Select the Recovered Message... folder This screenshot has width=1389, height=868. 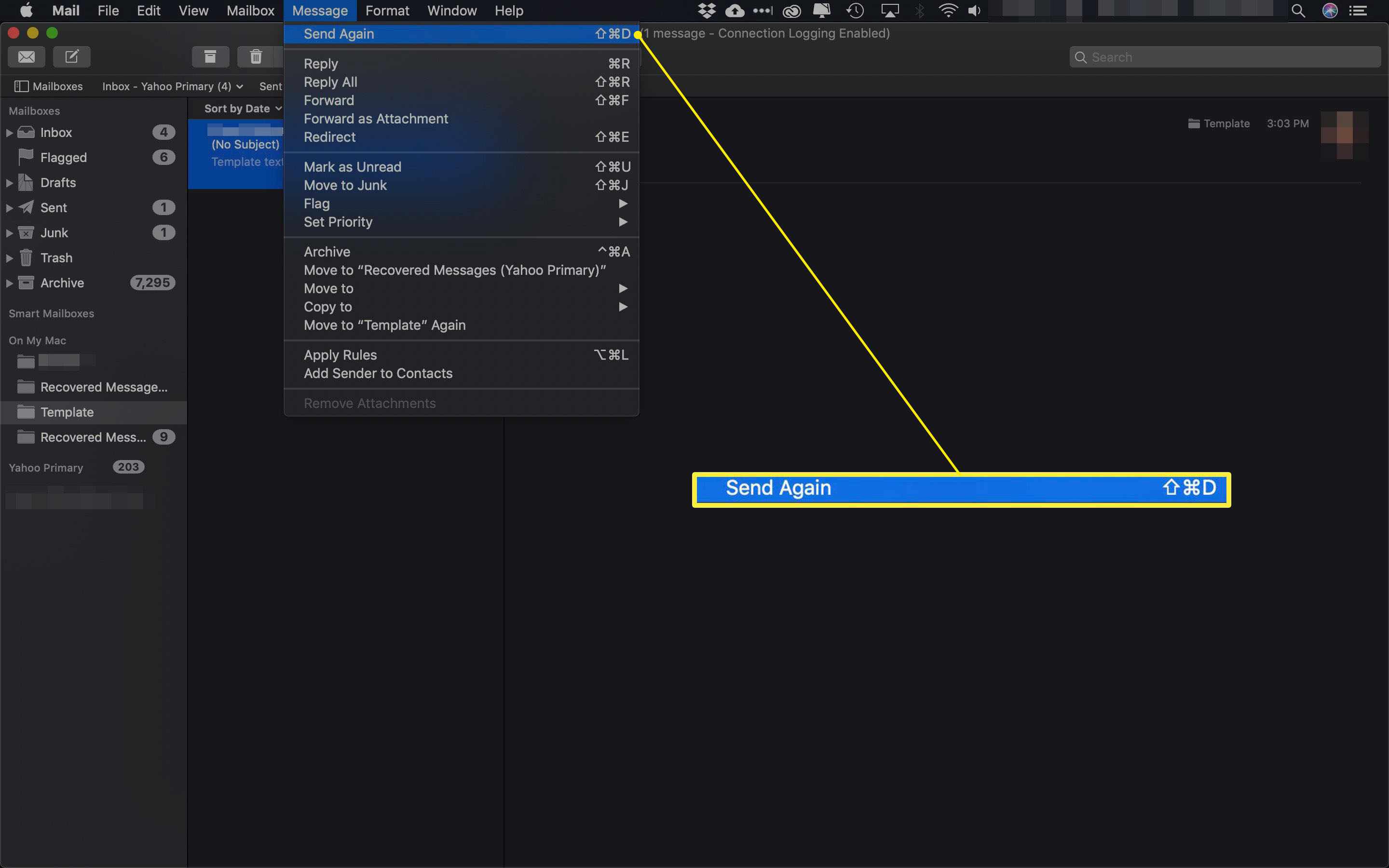coord(94,388)
